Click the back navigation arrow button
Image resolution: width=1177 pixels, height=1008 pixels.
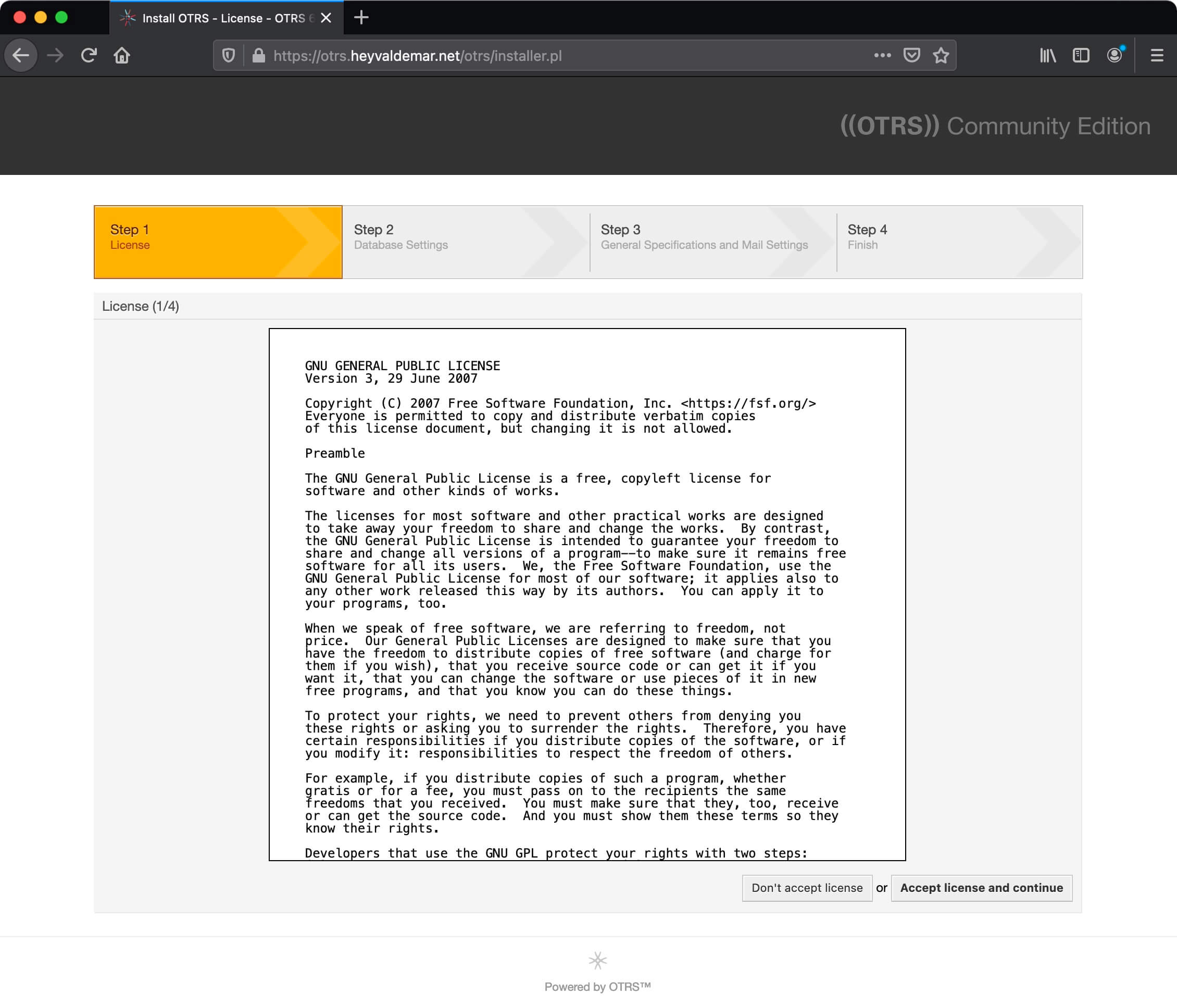pyautogui.click(x=22, y=55)
